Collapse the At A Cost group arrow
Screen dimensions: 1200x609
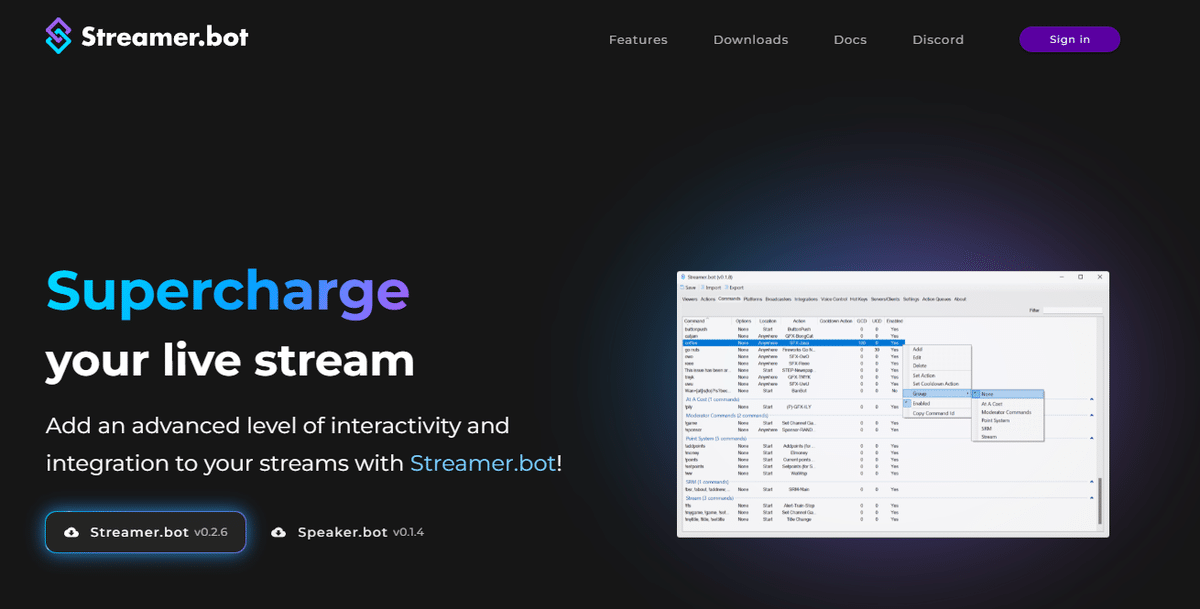click(x=1092, y=399)
